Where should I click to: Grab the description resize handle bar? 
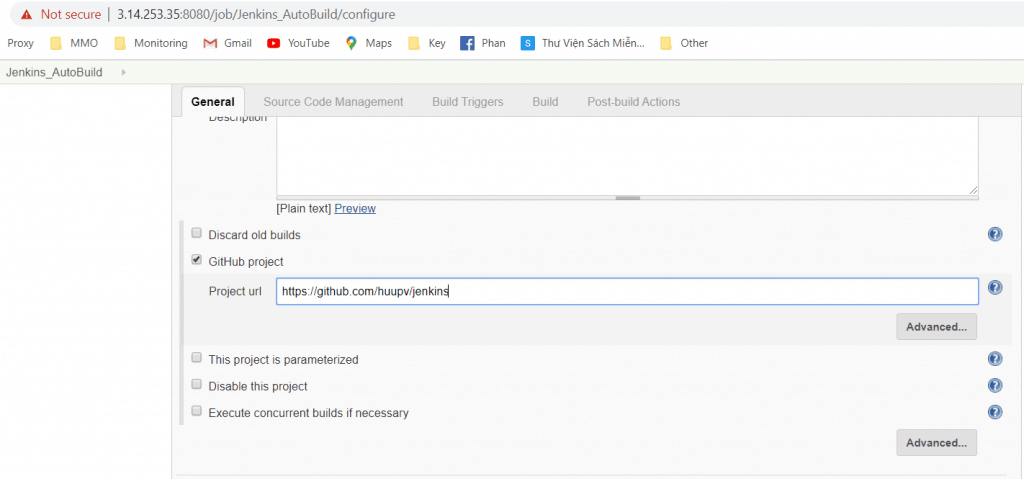[627, 198]
